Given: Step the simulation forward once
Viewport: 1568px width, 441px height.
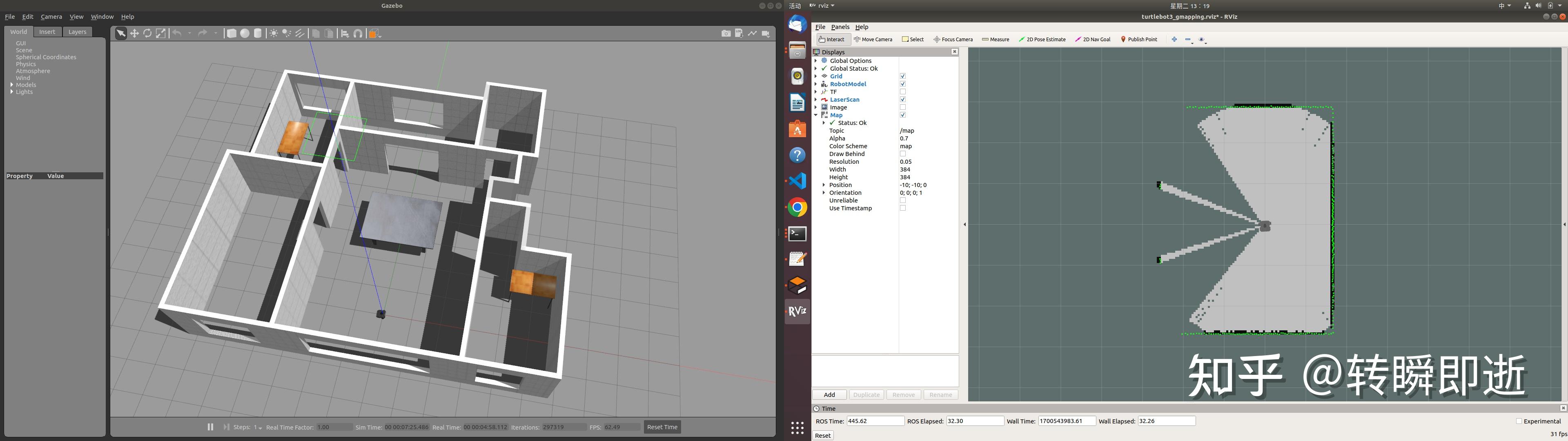Looking at the screenshot, I should click(227, 427).
